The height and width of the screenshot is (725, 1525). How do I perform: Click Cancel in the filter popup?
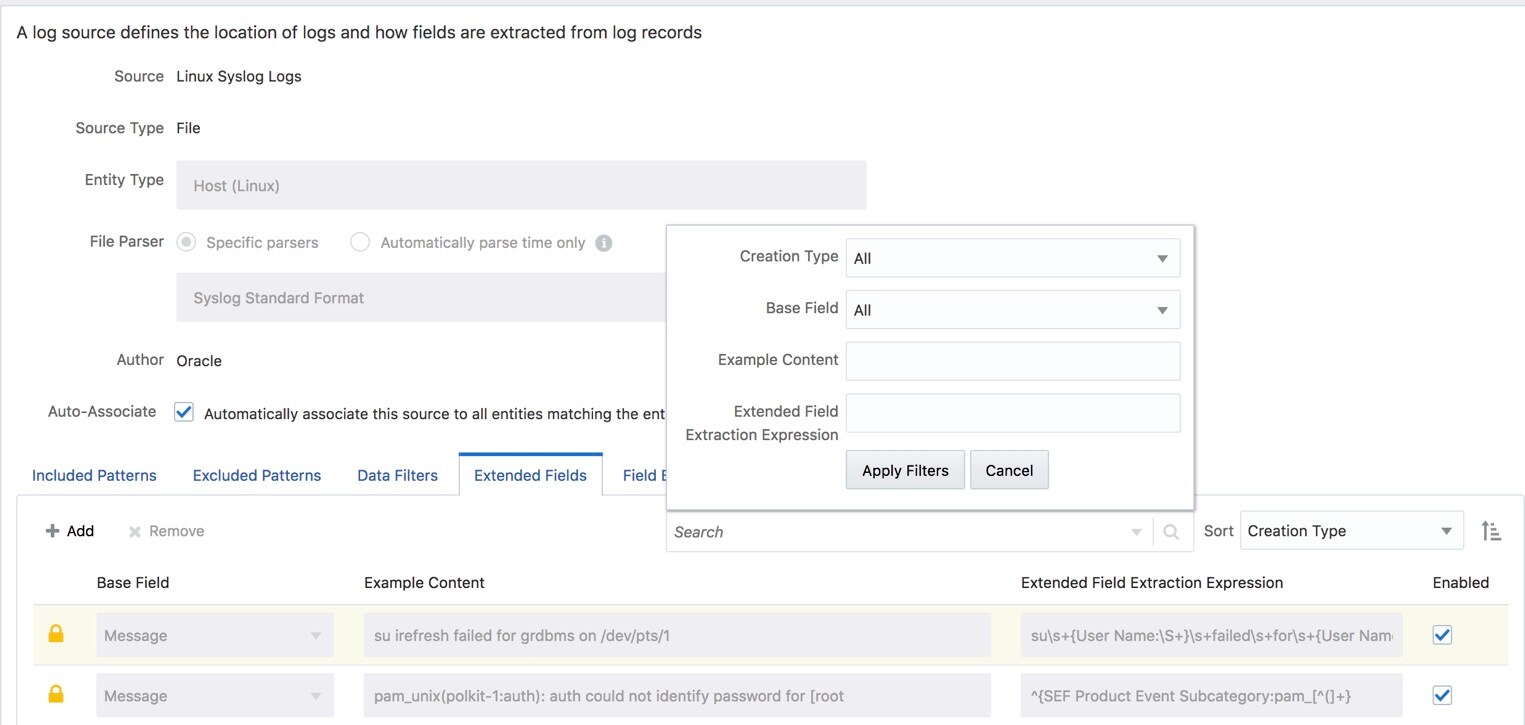[x=1009, y=470]
